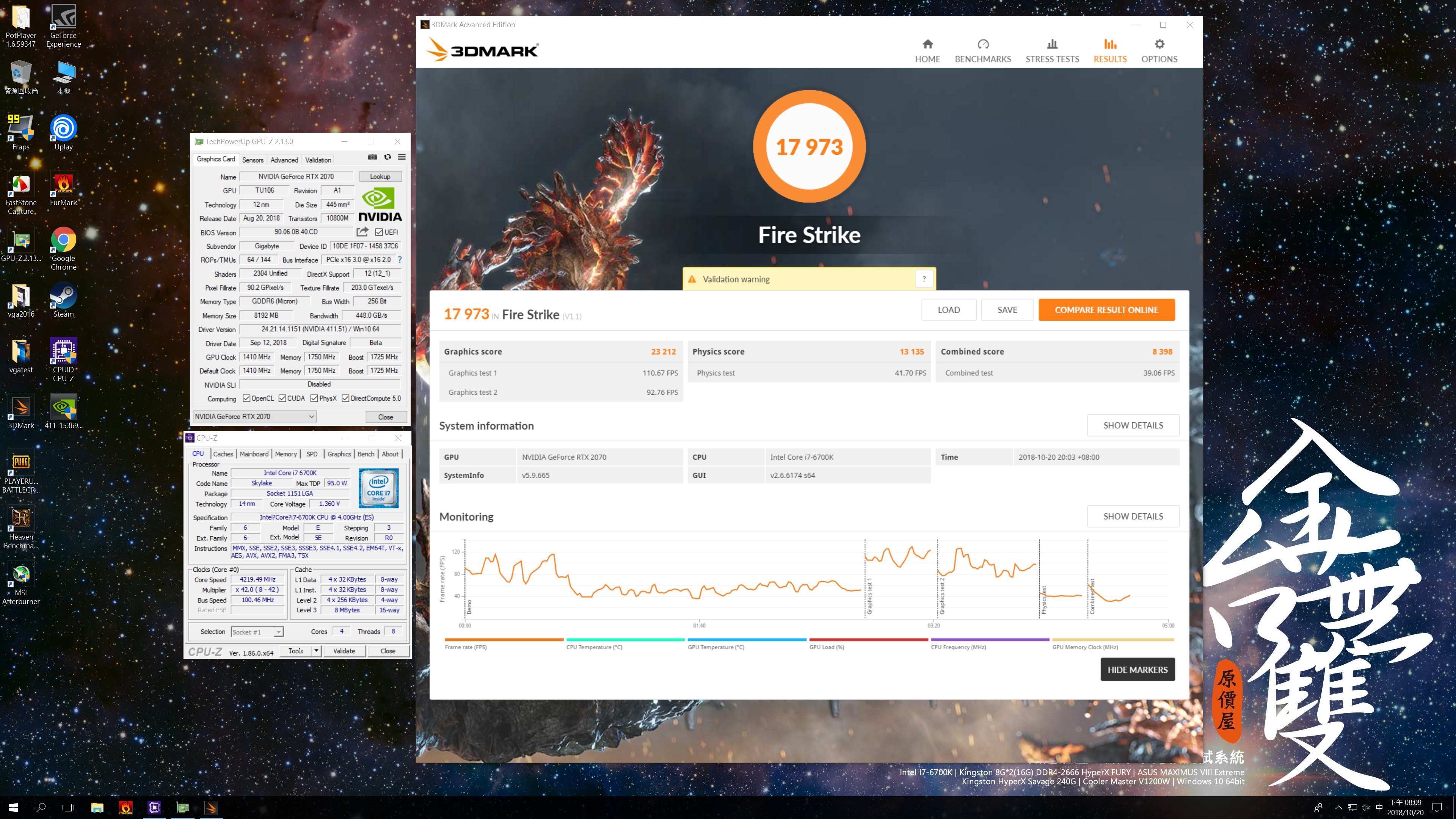Open 3DMark OPTIONS gear
The height and width of the screenshot is (819, 1456).
[1159, 51]
